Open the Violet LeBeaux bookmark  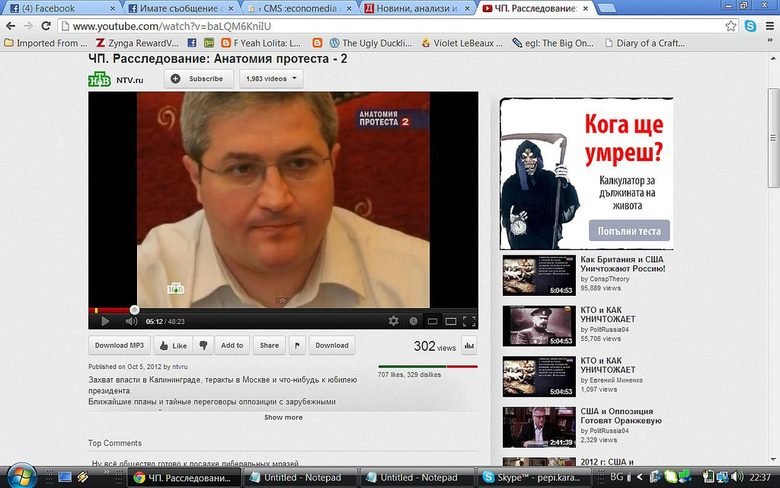click(462, 43)
